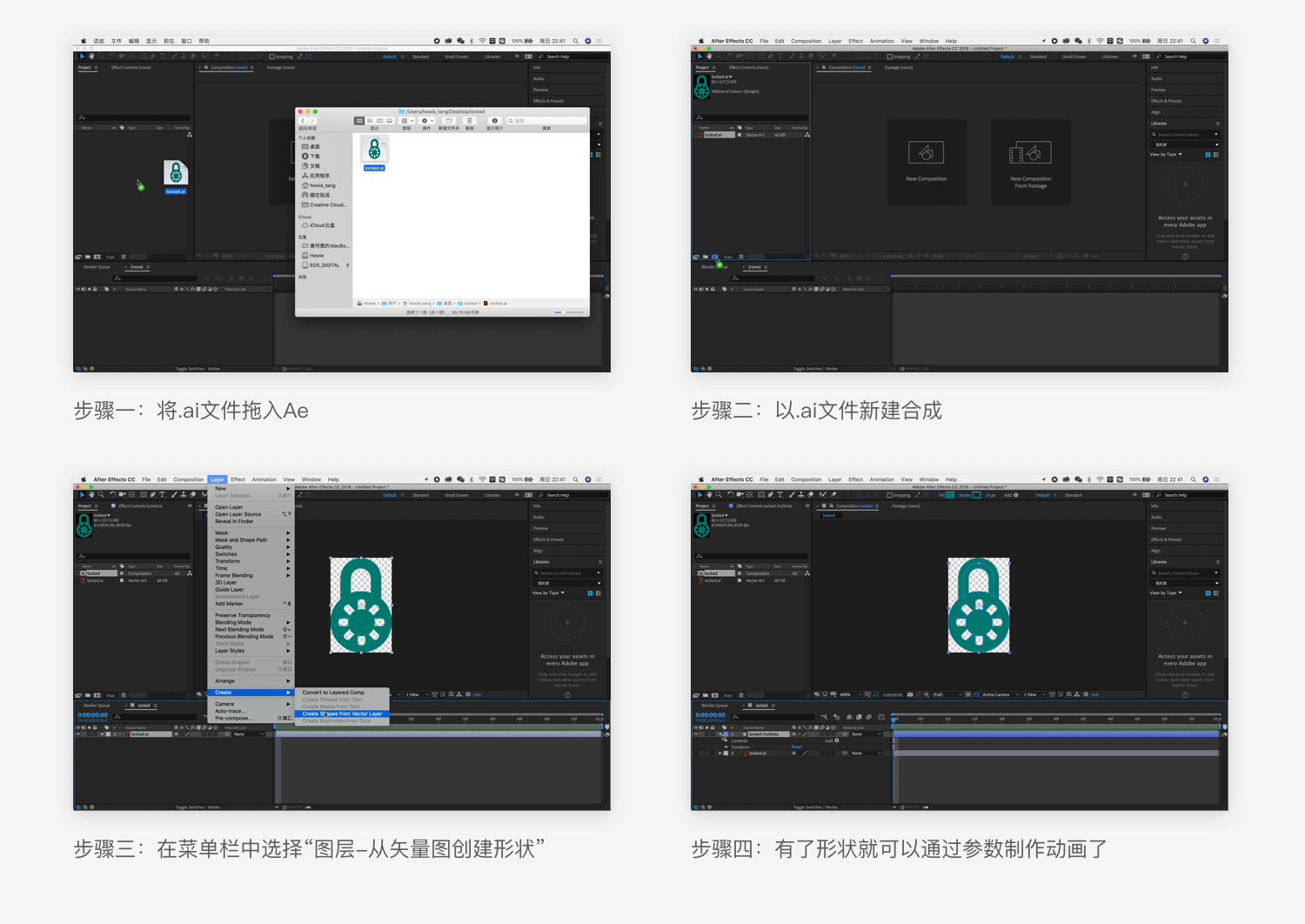The width and height of the screenshot is (1305, 924).
Task: Toggle locked.ai layer eye in step three timeline
Action: 77,734
